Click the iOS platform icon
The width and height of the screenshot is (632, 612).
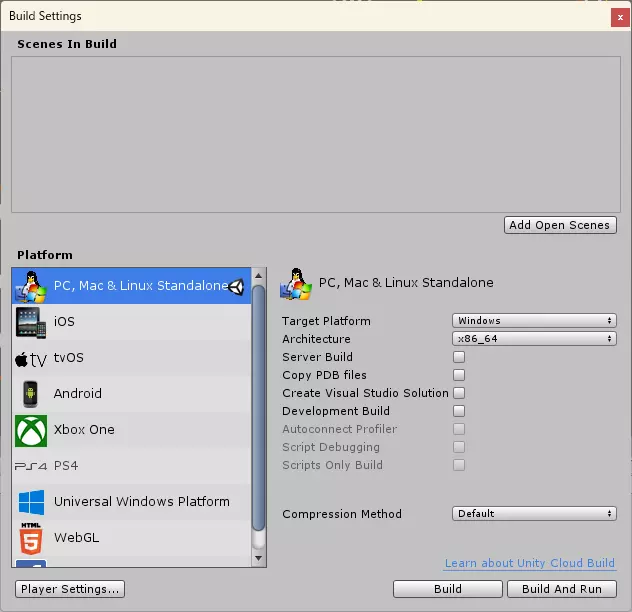click(x=31, y=322)
